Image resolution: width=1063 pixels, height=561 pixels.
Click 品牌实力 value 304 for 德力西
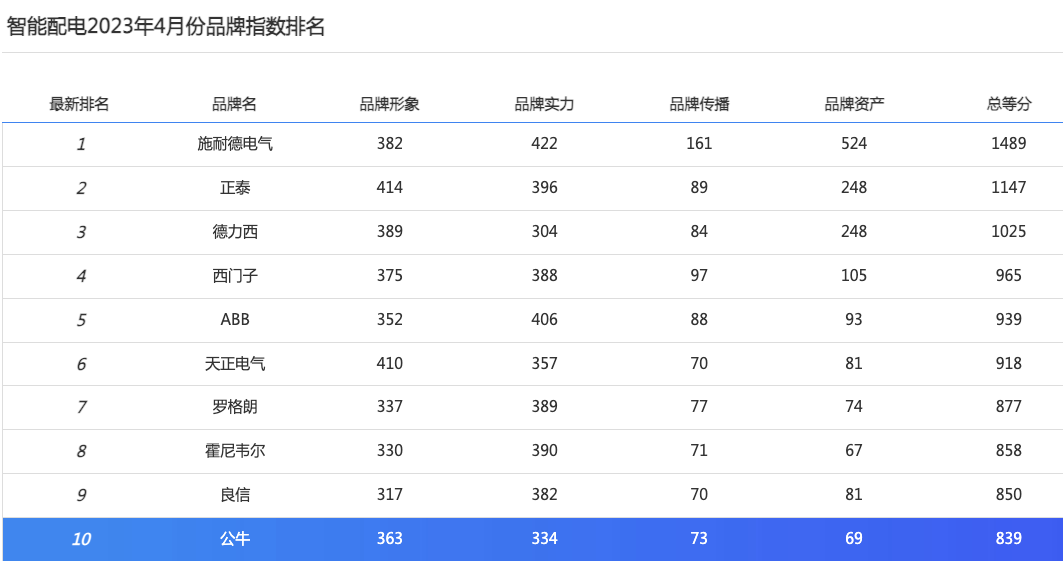pyautogui.click(x=544, y=232)
